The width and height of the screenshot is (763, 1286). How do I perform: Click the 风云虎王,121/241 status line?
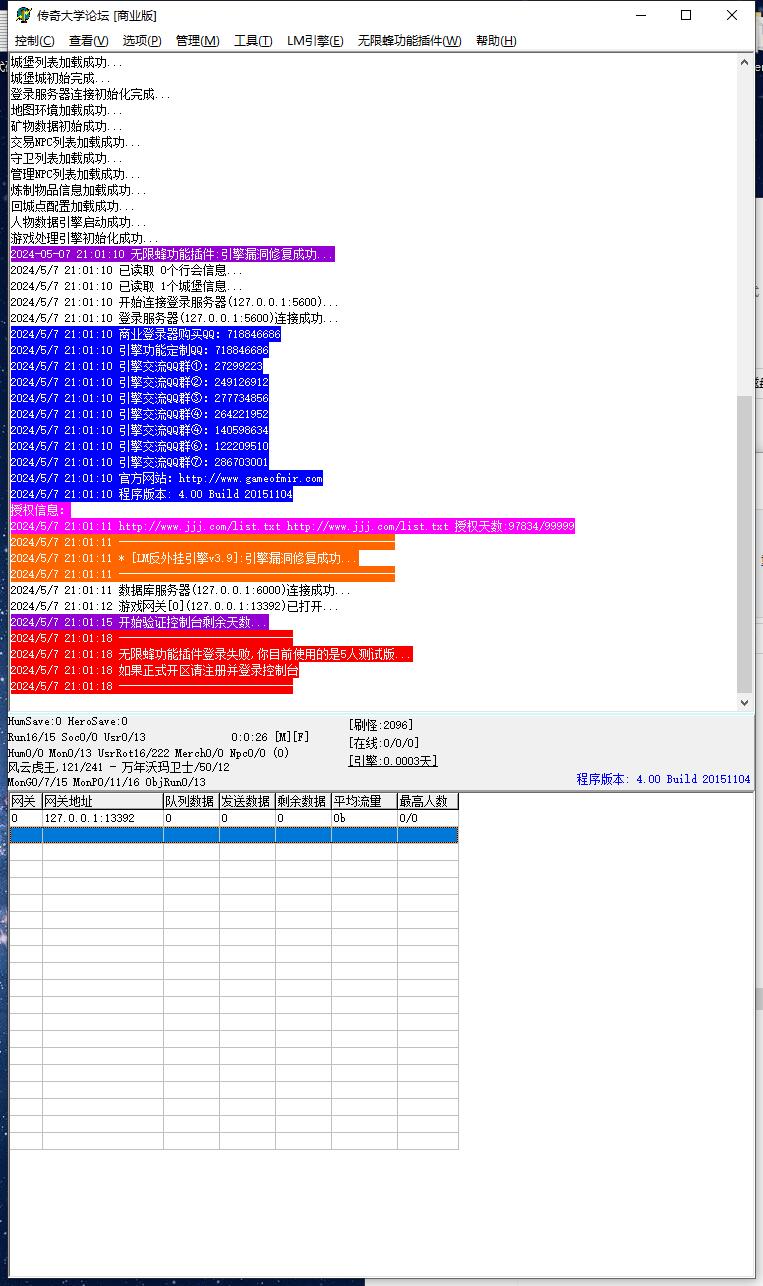point(118,767)
